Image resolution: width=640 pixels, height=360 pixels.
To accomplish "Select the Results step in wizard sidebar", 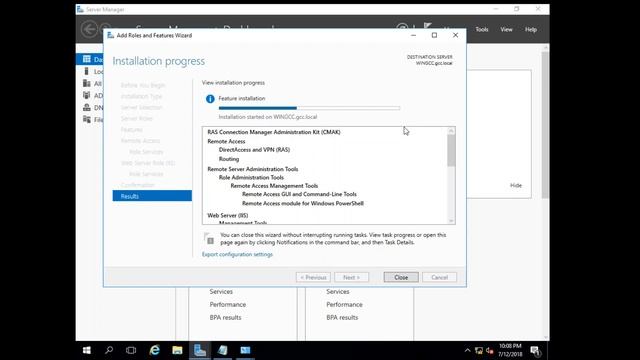I will click(152, 196).
